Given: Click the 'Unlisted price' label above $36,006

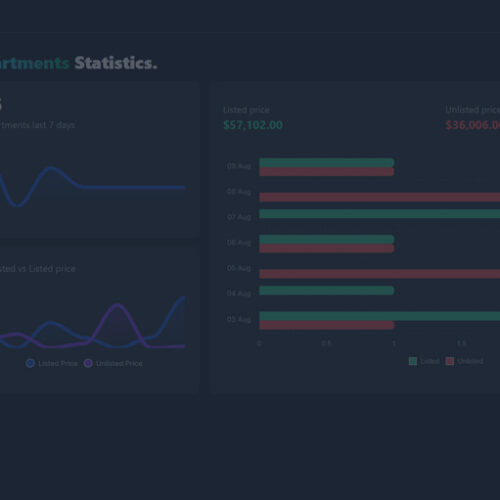Looking at the screenshot, I should click(473, 109).
